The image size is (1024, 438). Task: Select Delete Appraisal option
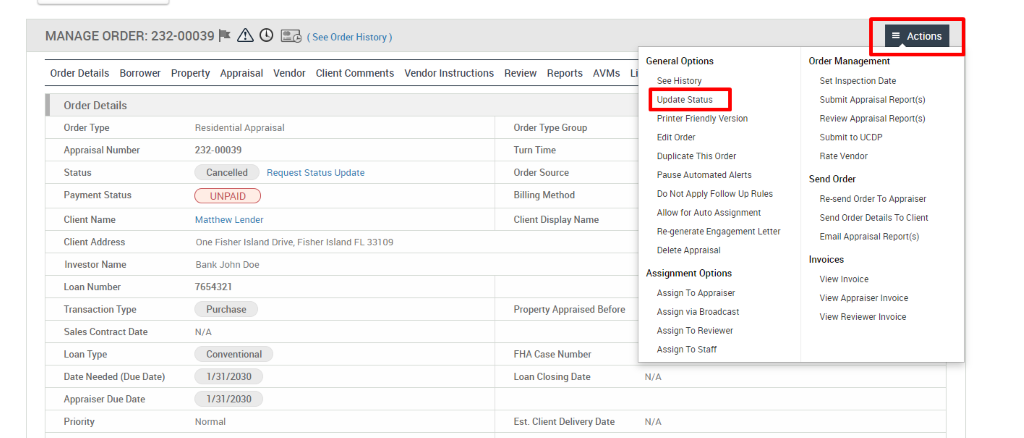[x=688, y=250]
